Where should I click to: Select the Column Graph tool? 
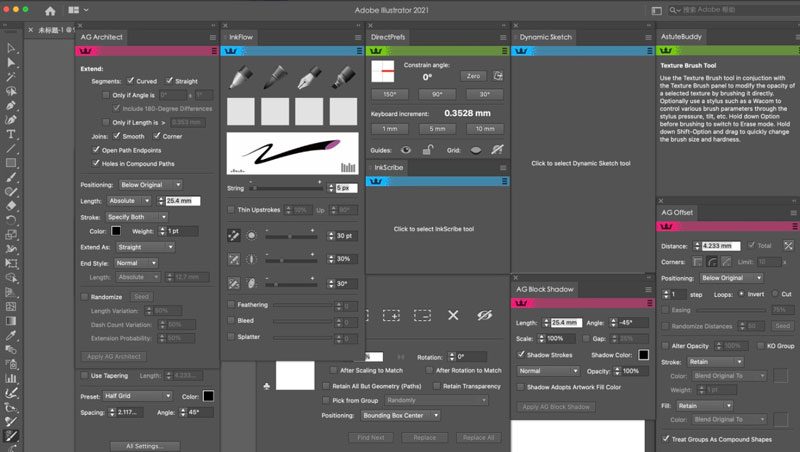point(11,379)
